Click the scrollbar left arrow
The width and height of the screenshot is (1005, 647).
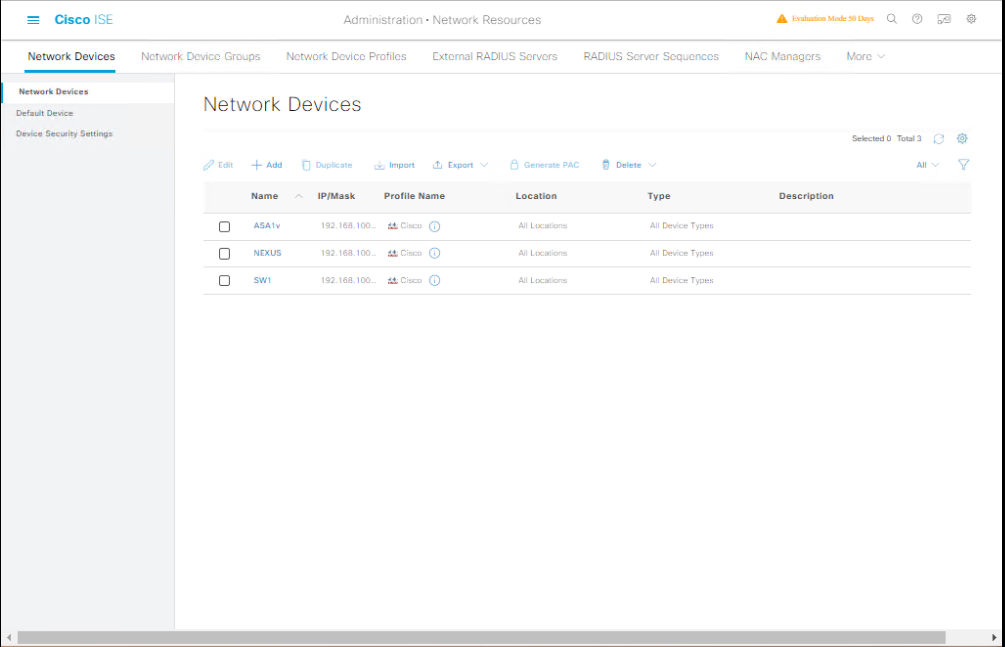coord(9,637)
